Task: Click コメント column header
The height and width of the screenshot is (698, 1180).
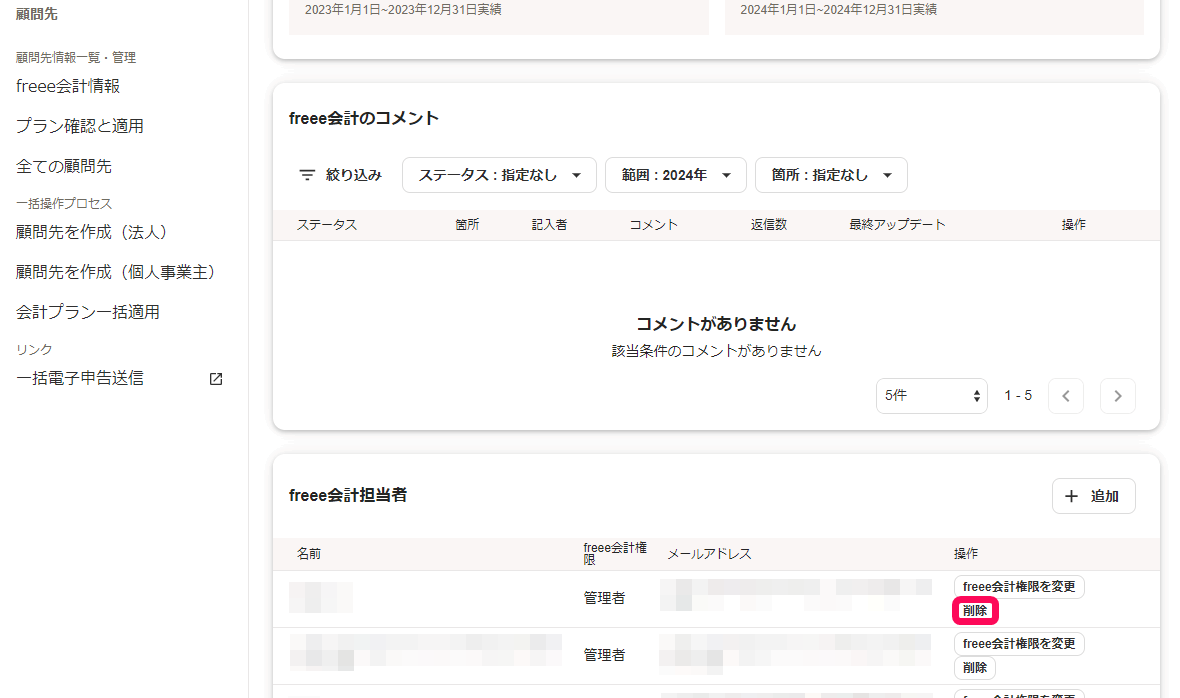Action: [x=653, y=225]
